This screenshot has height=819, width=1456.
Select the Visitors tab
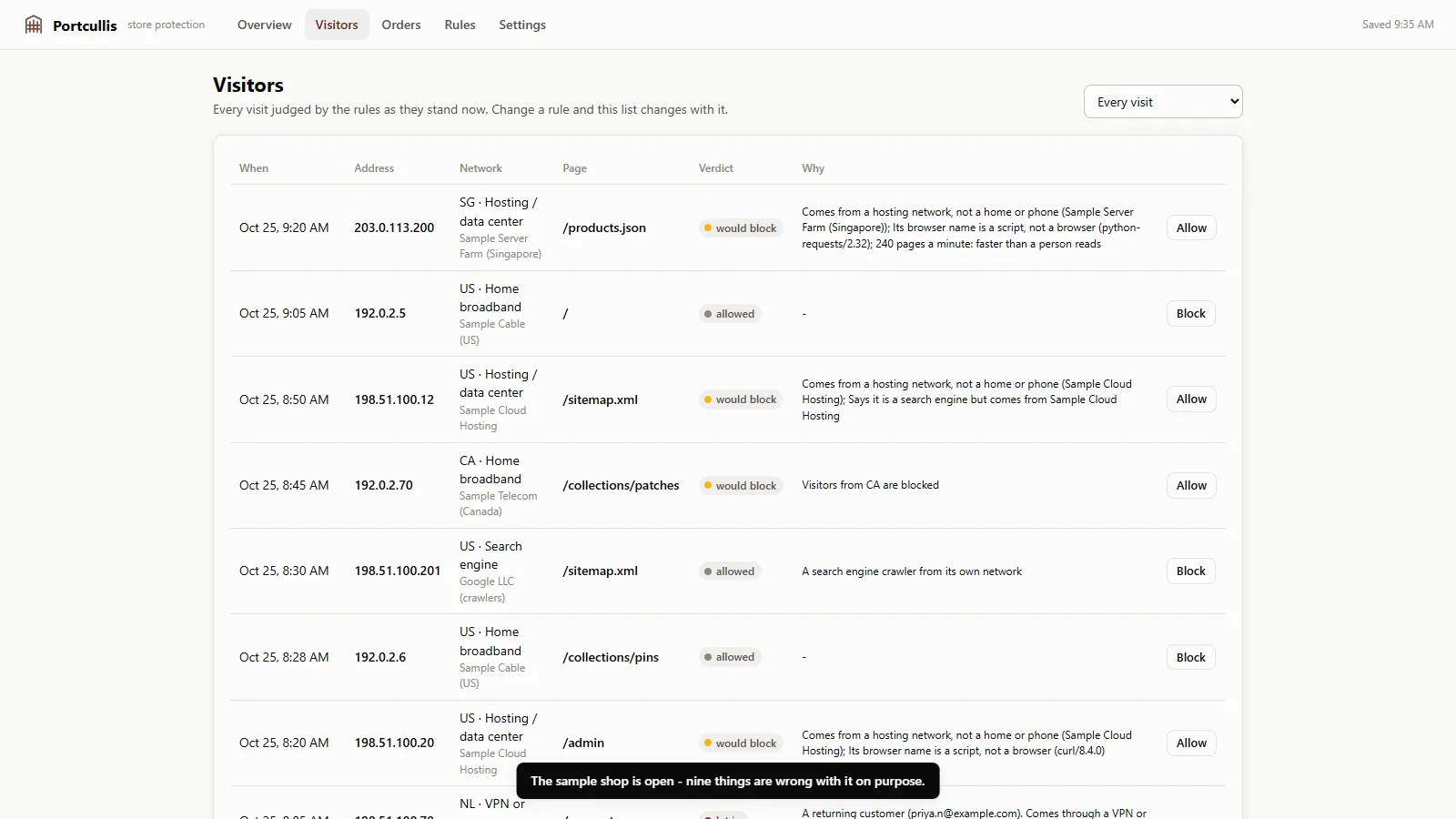click(x=337, y=25)
